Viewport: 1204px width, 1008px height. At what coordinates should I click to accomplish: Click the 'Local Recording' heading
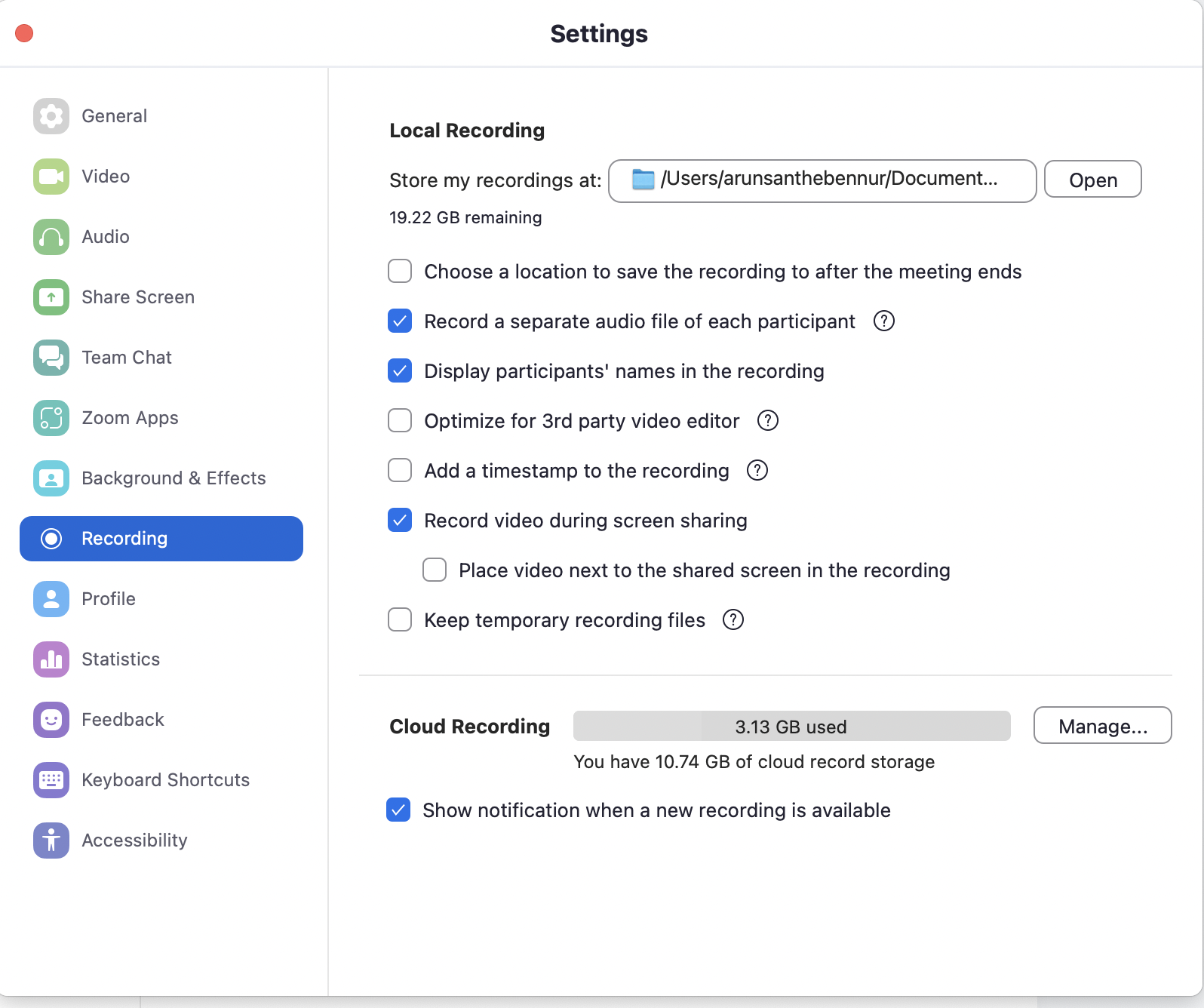[x=467, y=131]
